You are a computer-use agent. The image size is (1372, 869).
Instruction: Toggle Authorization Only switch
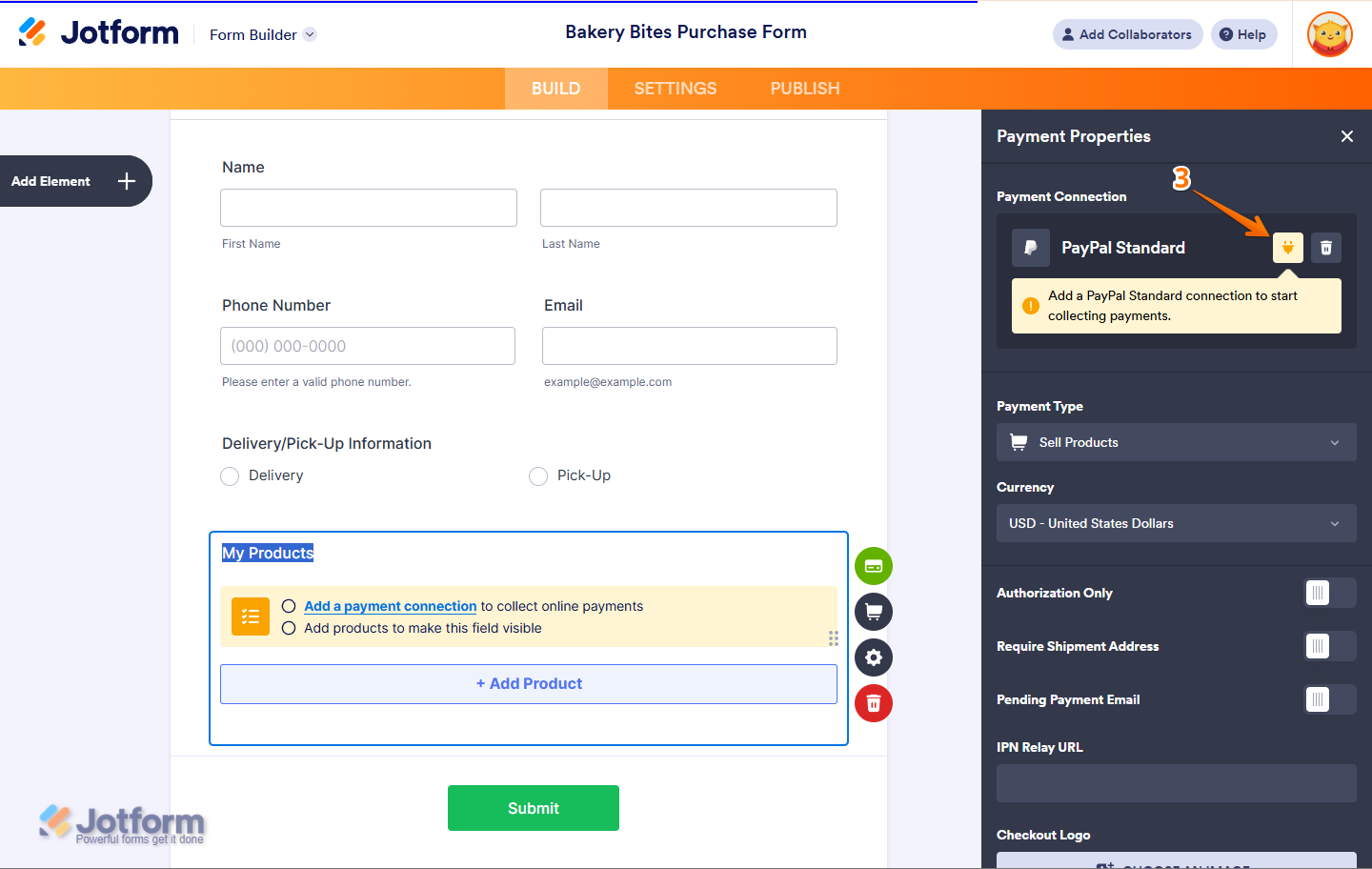pyautogui.click(x=1329, y=593)
